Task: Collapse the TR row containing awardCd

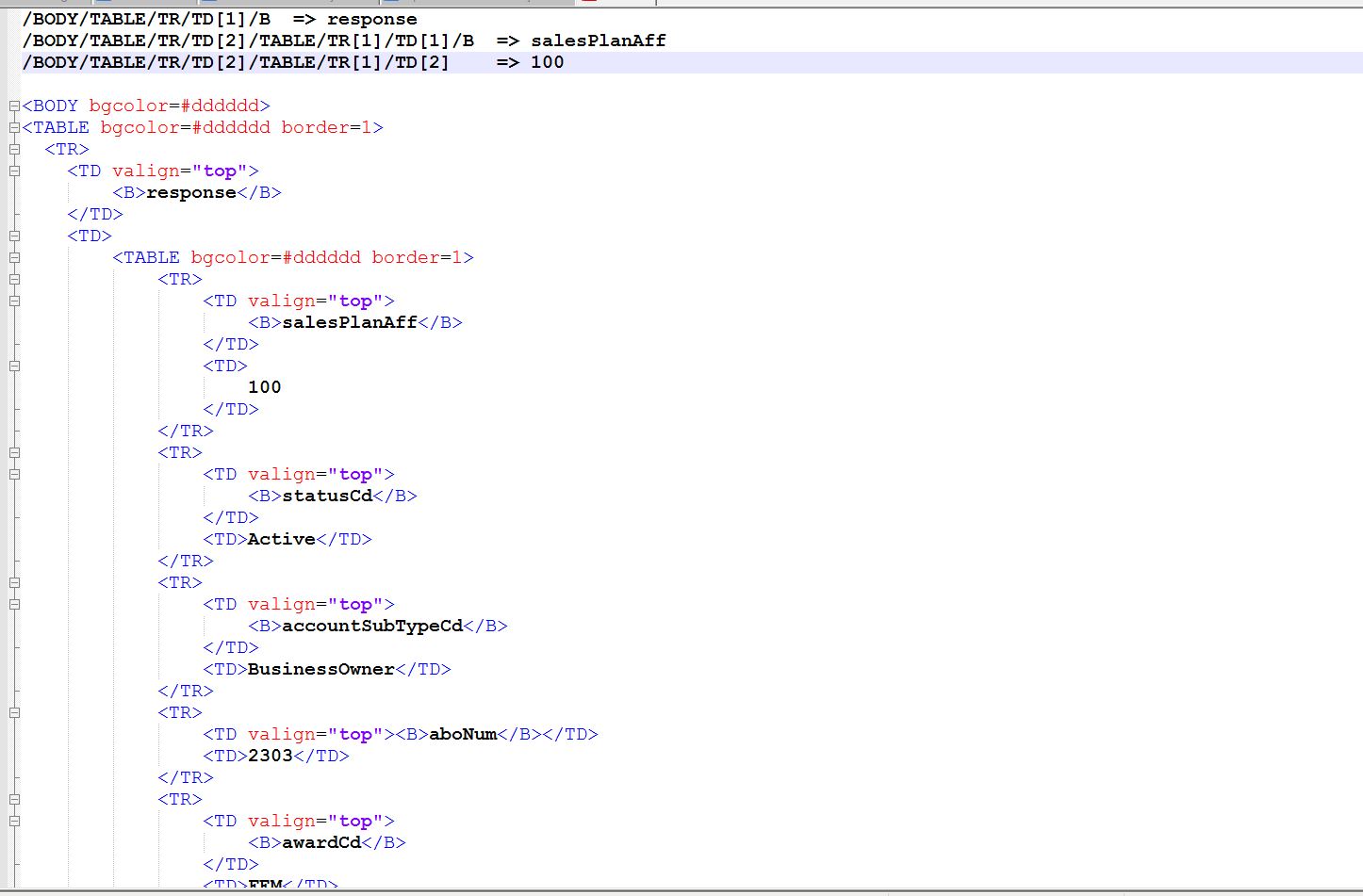Action: pos(14,799)
